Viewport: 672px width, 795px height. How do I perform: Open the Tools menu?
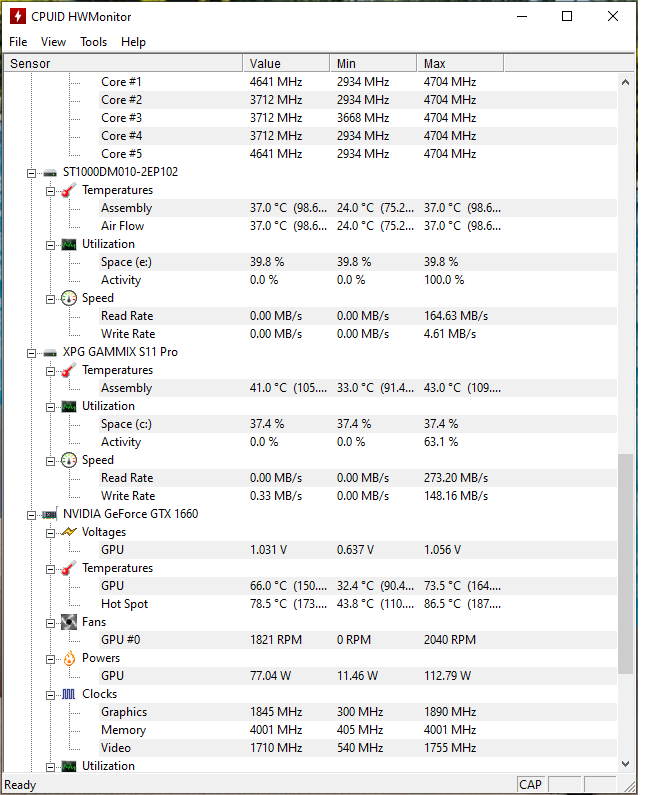93,42
